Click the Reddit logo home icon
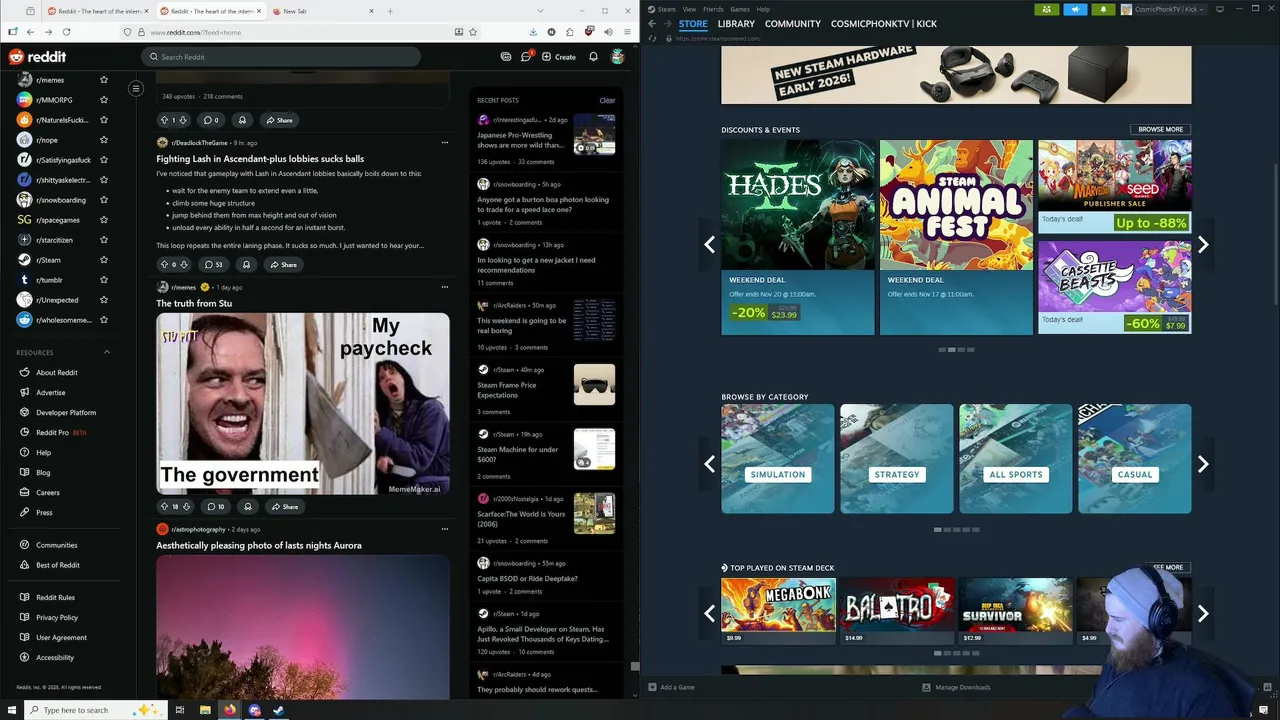Screen dimensions: 1280x720 click(x=37, y=57)
